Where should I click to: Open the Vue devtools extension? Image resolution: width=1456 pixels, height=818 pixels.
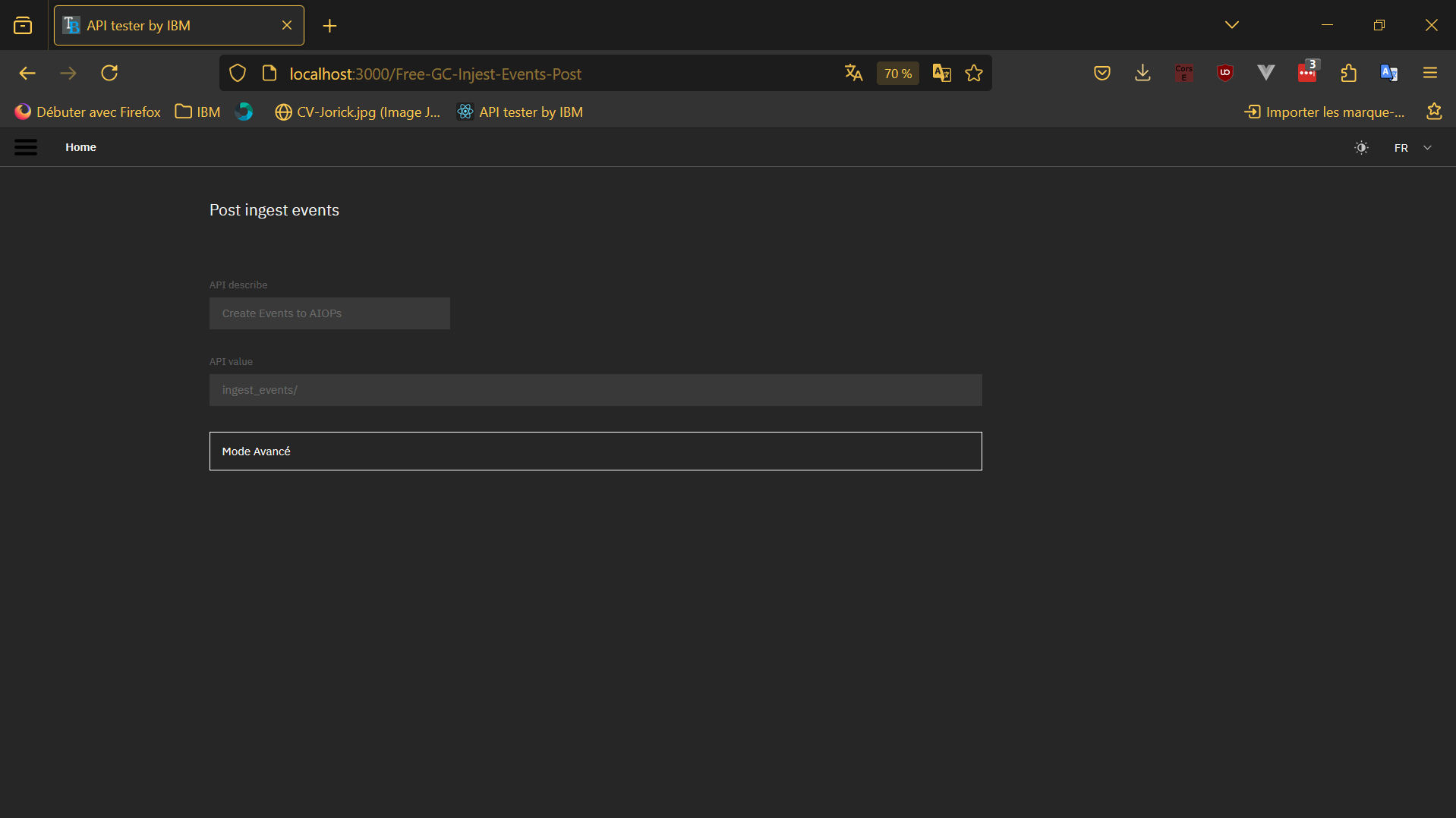[x=1265, y=73]
